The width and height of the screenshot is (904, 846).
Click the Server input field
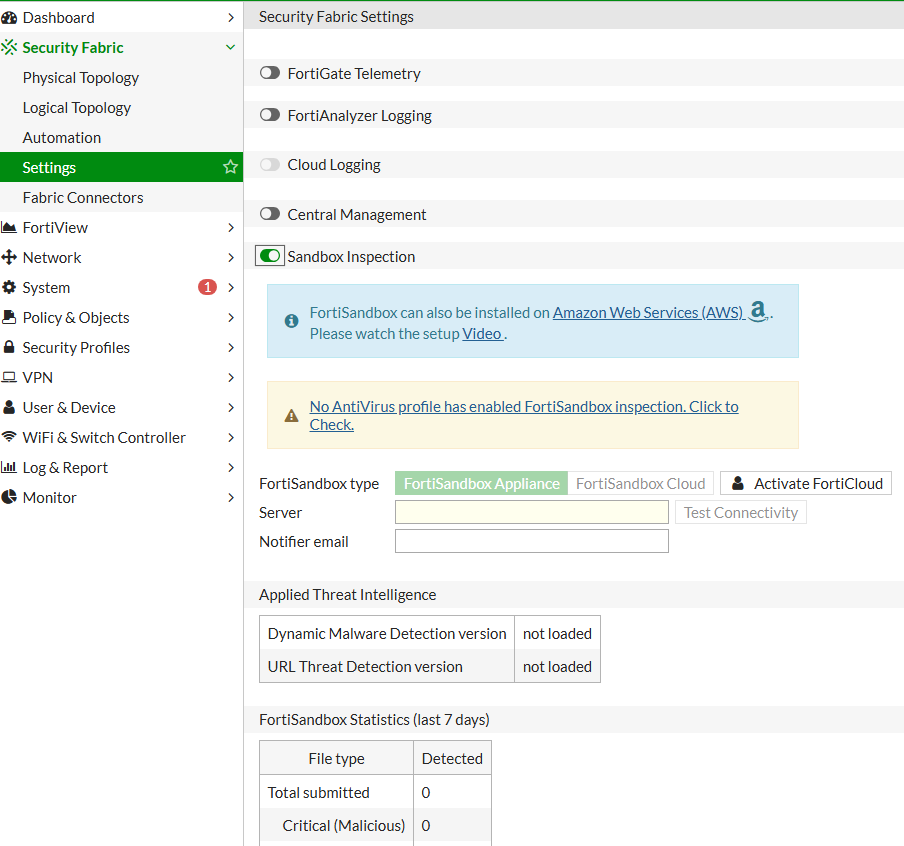[532, 512]
